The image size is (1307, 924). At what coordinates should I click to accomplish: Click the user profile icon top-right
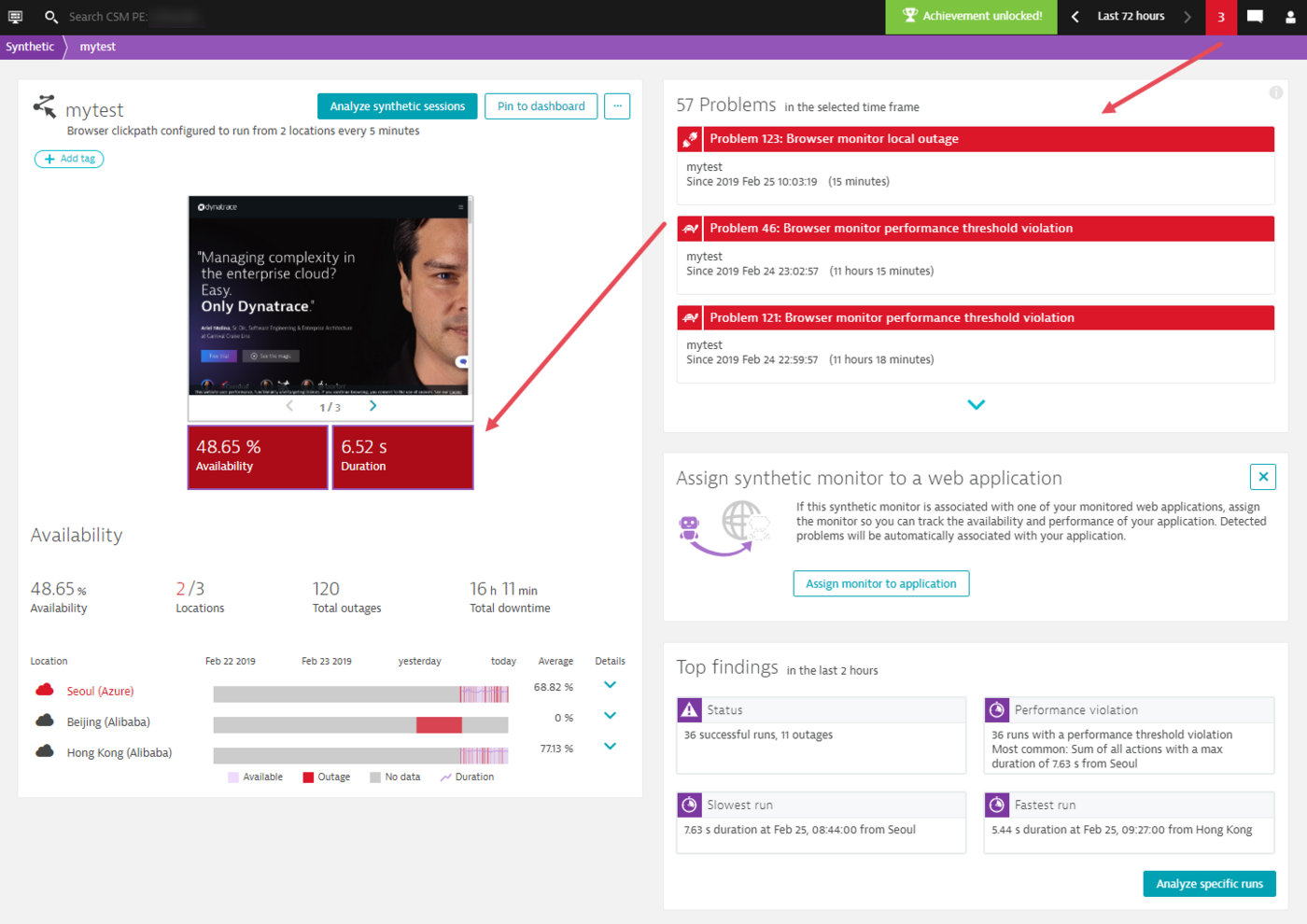tap(1291, 16)
